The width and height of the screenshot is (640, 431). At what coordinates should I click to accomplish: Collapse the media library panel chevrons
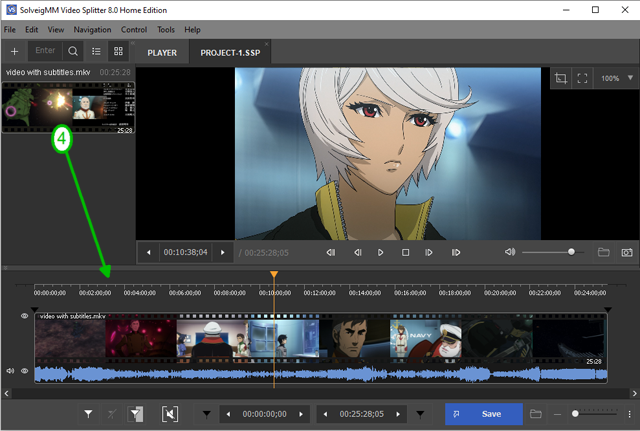(x=133, y=43)
